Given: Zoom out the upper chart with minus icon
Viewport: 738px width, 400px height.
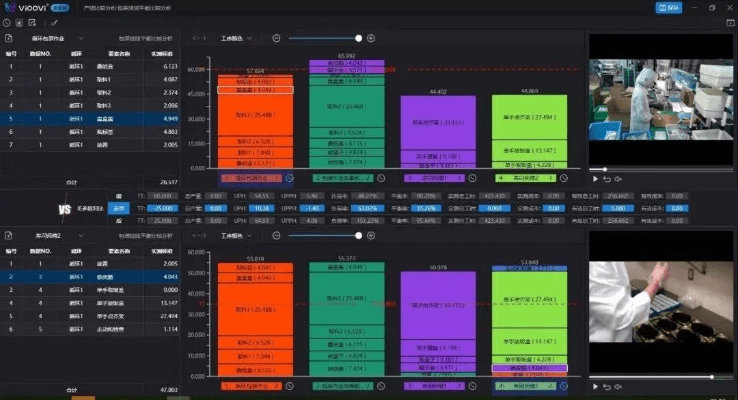Looking at the screenshot, I should click(x=276, y=38).
